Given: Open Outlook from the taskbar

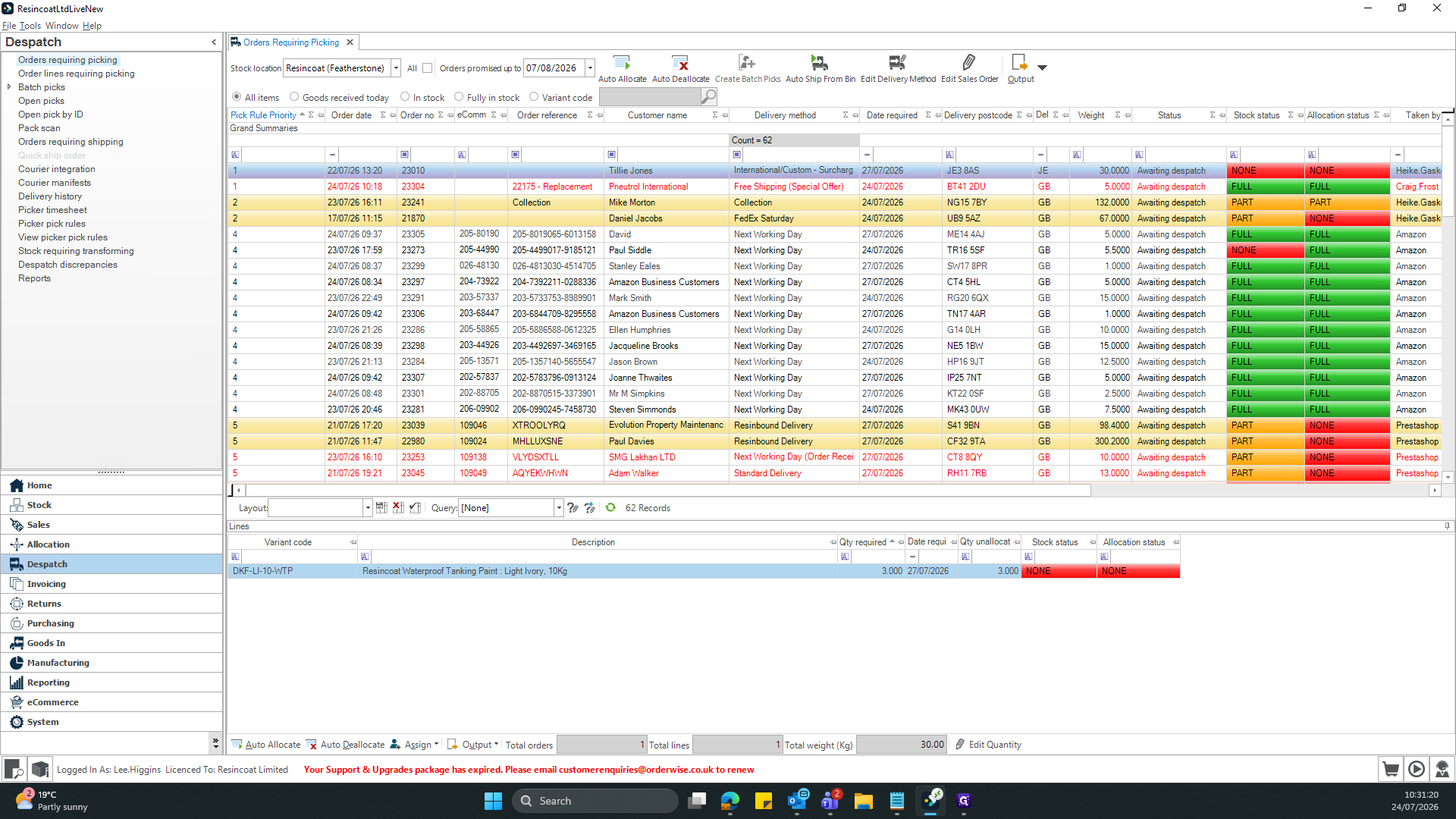Looking at the screenshot, I should coord(798,801).
